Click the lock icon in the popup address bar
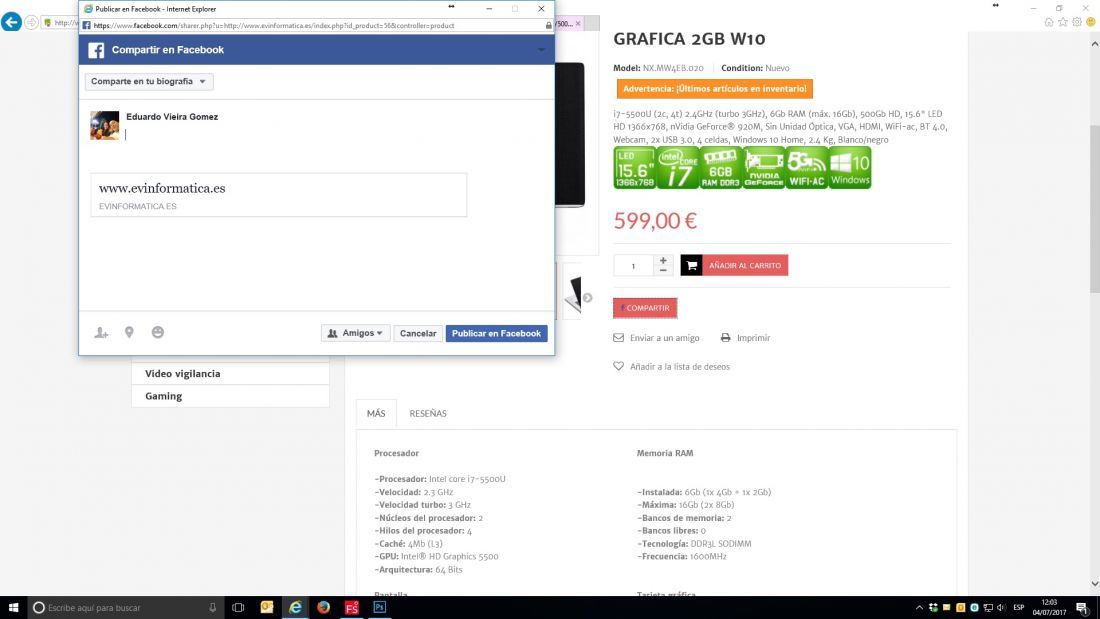1100x619 pixels. coord(549,25)
